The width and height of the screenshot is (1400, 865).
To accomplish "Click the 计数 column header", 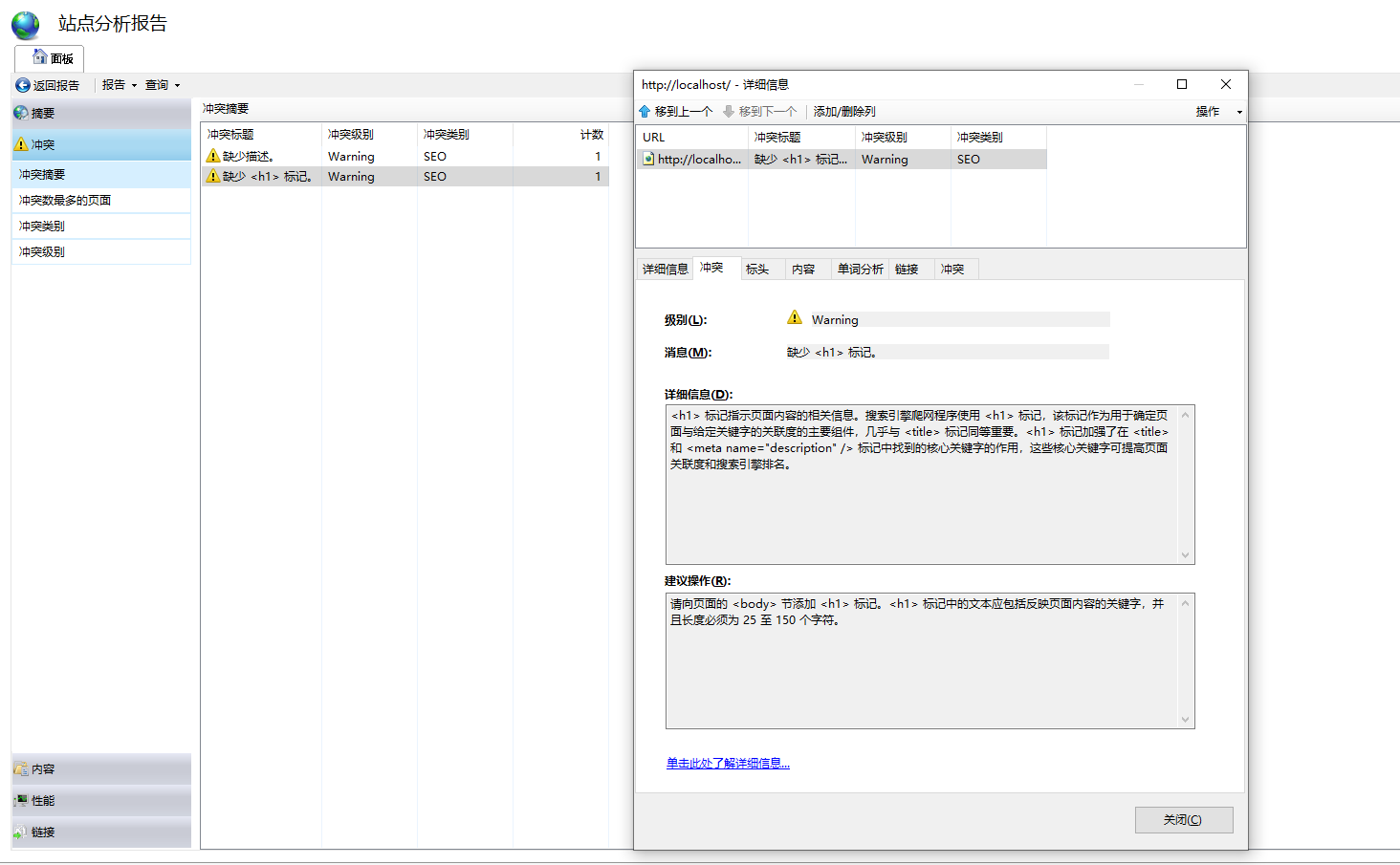I will point(591,135).
